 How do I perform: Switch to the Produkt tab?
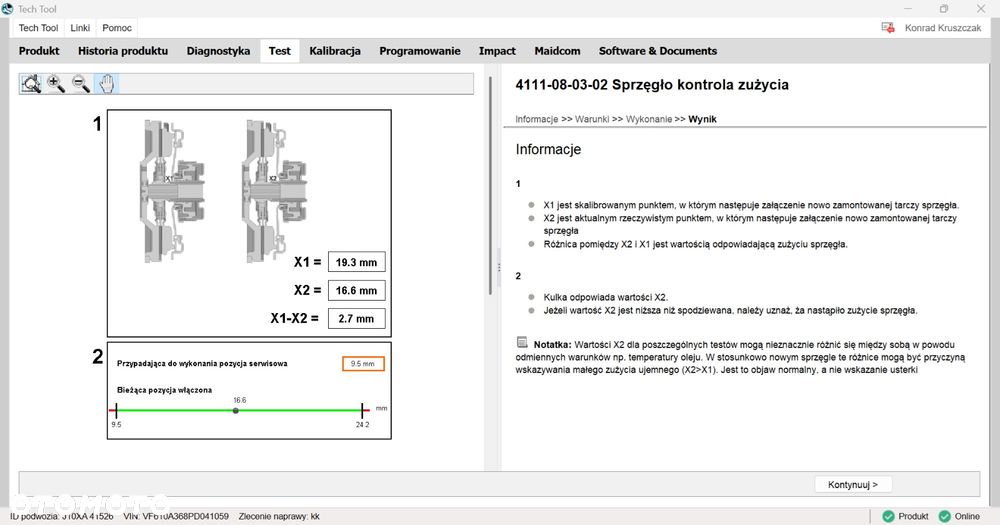tap(39, 51)
